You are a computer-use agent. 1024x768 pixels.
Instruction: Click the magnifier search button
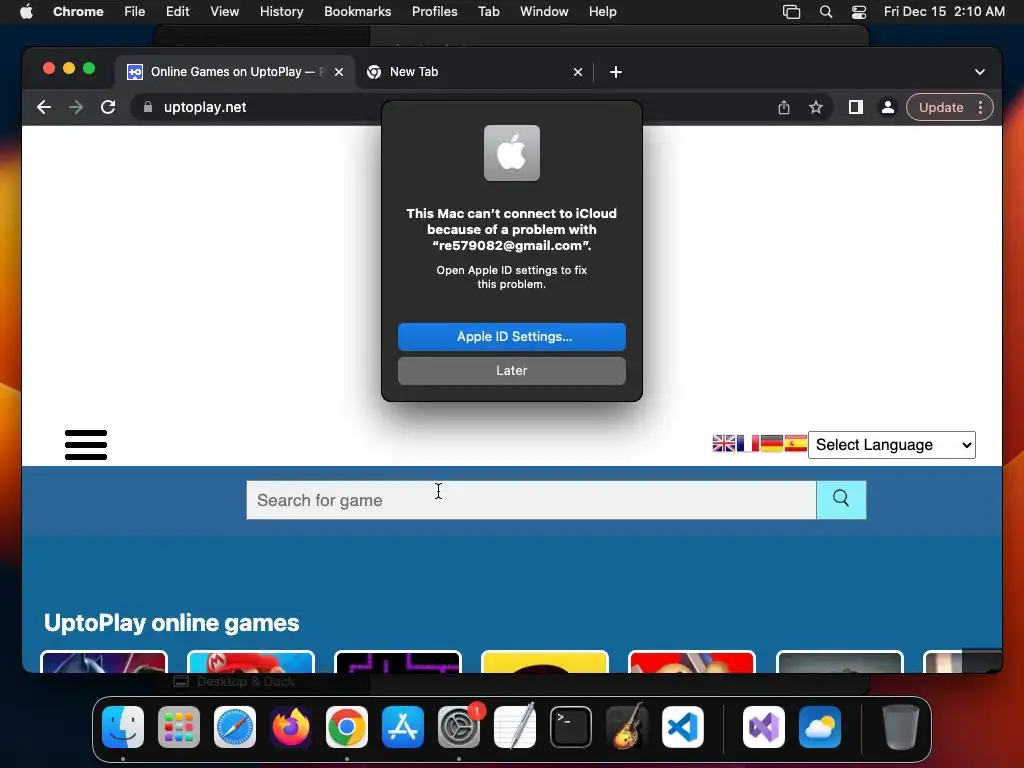[841, 500]
